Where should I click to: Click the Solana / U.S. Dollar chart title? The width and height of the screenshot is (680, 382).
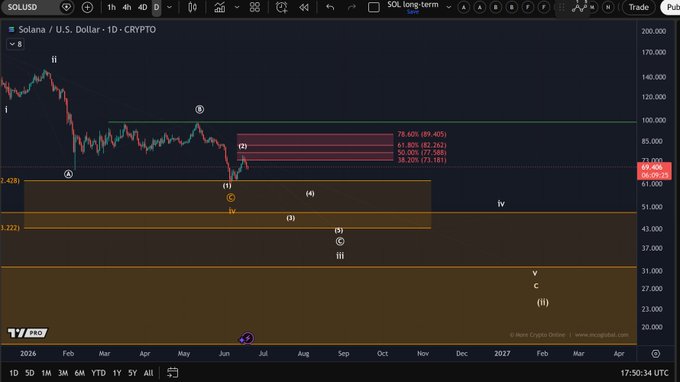[x=87, y=29]
